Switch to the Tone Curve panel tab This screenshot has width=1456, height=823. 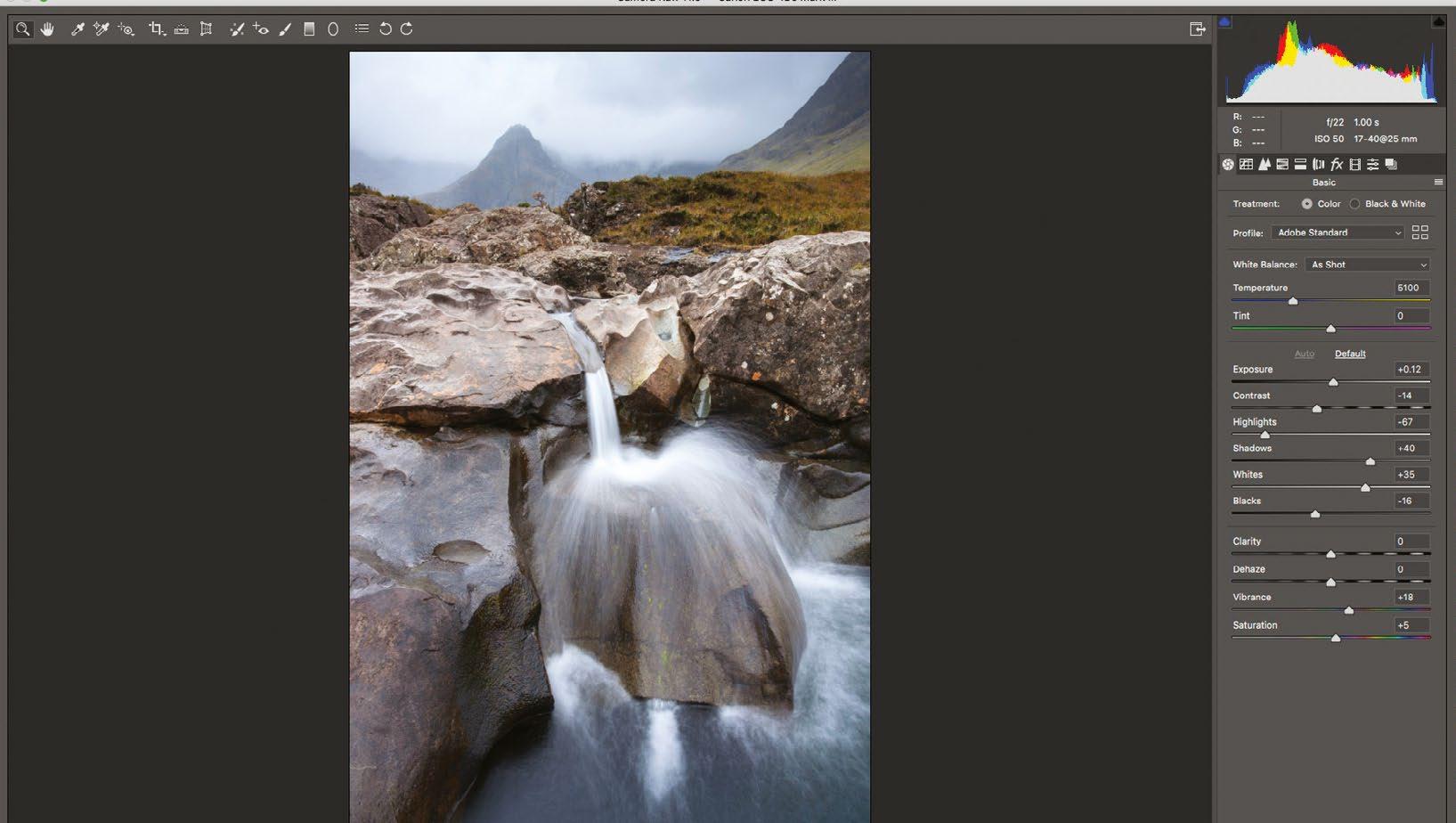[x=1246, y=165]
